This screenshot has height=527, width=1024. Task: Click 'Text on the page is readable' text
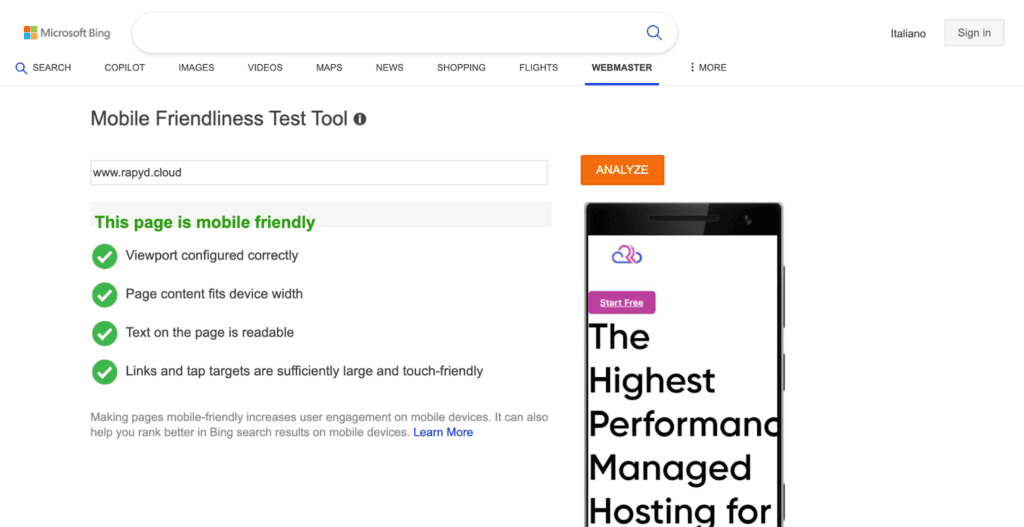tap(210, 332)
